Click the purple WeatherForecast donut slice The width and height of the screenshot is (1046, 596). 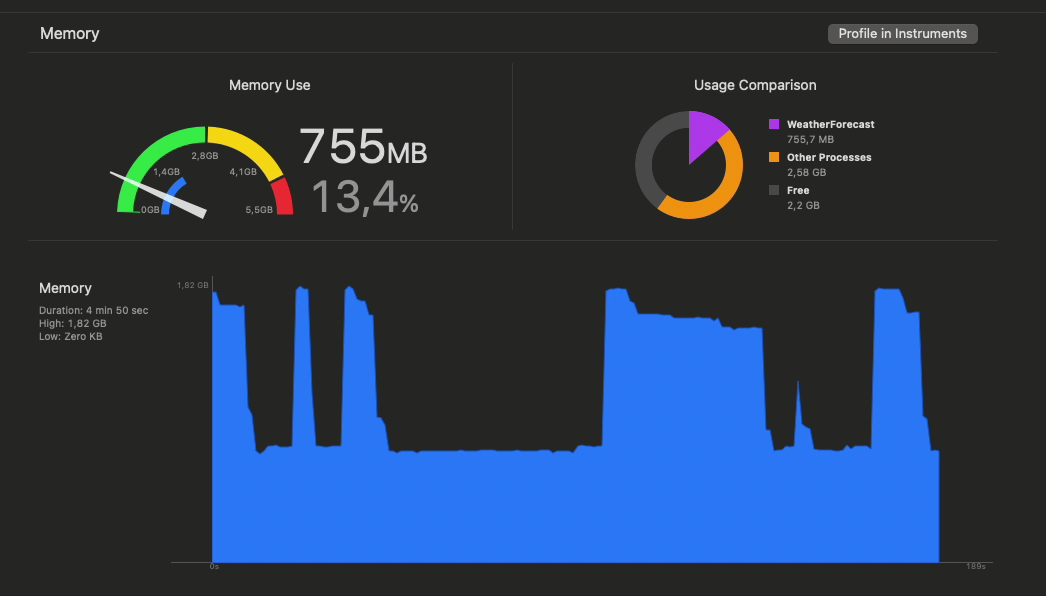click(x=704, y=129)
